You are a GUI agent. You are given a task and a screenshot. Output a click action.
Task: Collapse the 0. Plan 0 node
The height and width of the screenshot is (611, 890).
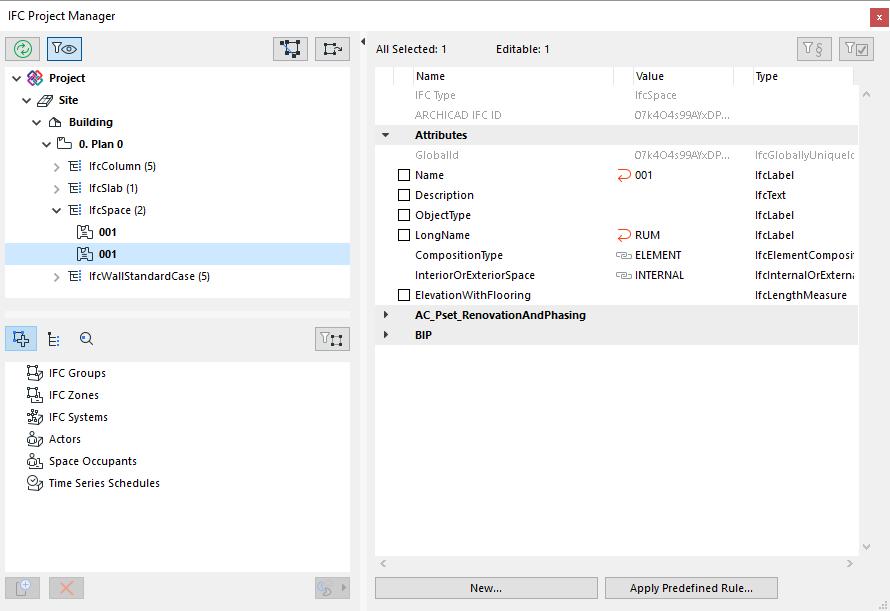pos(47,145)
